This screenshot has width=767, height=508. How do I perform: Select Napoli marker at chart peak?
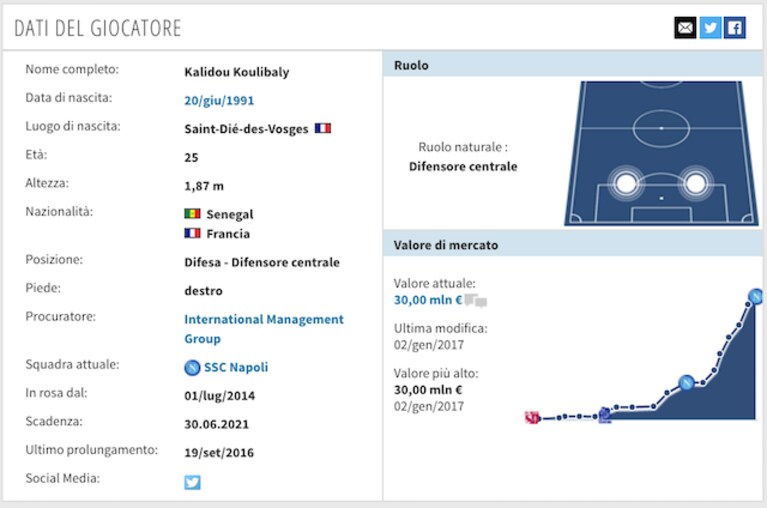click(x=756, y=296)
